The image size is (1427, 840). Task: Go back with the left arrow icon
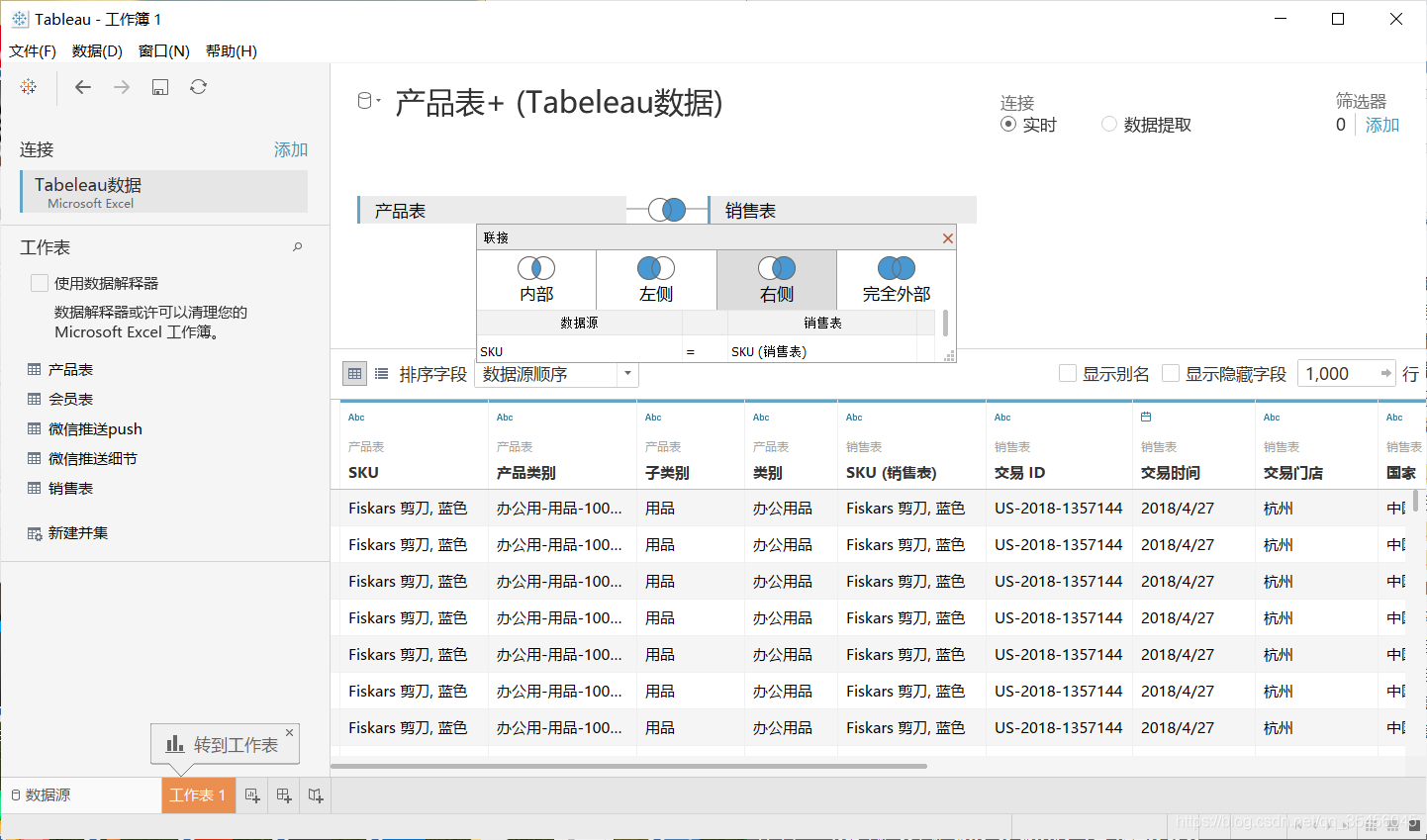tap(83, 87)
